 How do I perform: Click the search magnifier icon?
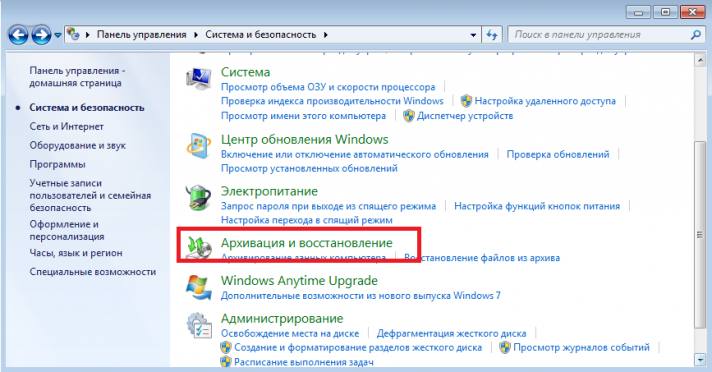pos(695,35)
